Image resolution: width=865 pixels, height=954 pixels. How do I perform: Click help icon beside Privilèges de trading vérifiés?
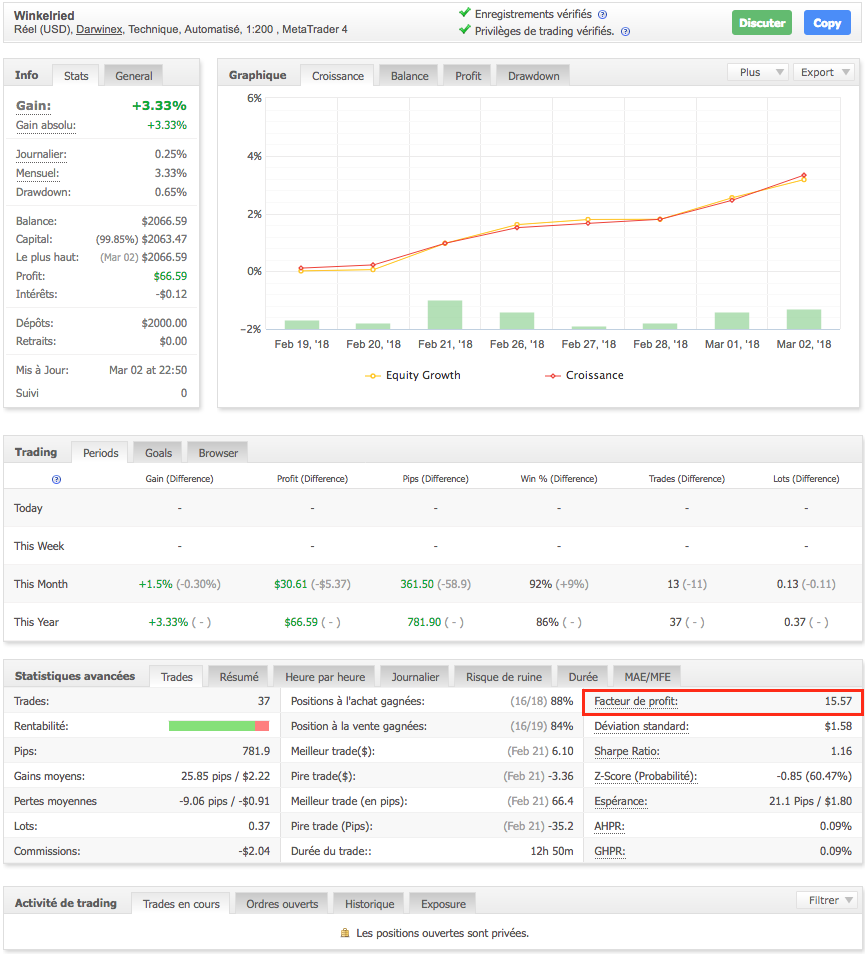coord(625,32)
